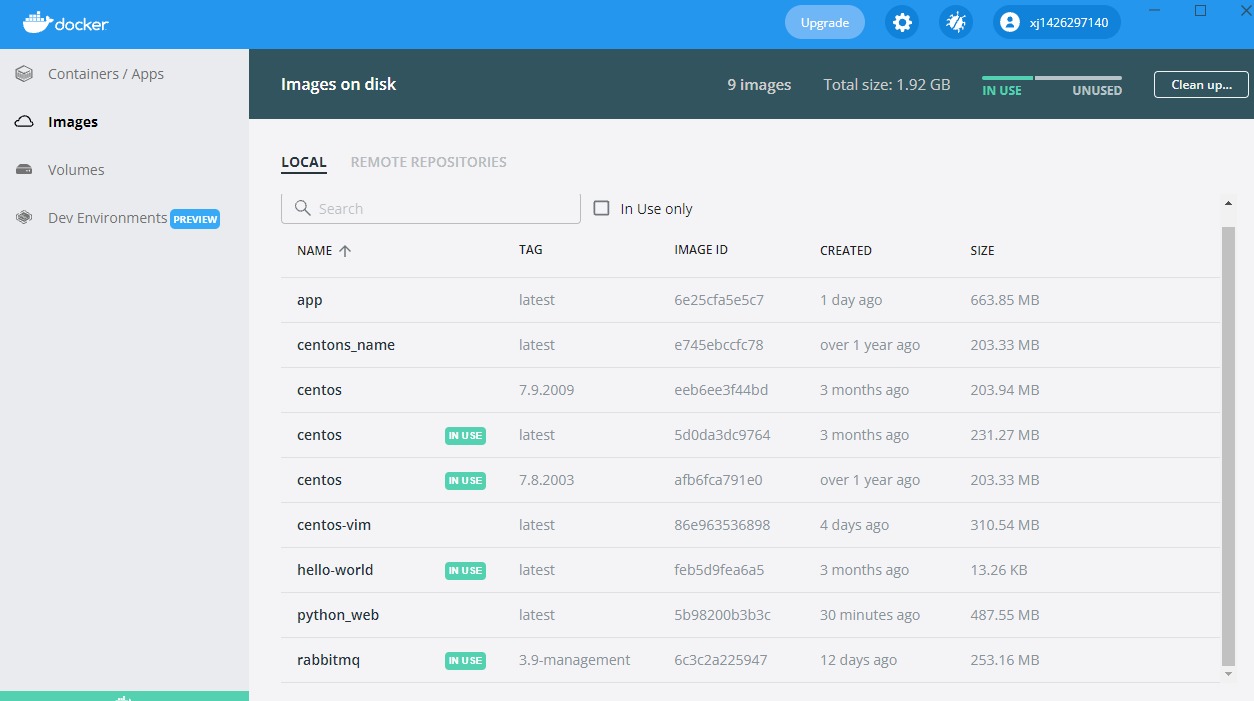Click the scrollbar up arrow
Screen dimensions: 1254x701
coord(1229,203)
